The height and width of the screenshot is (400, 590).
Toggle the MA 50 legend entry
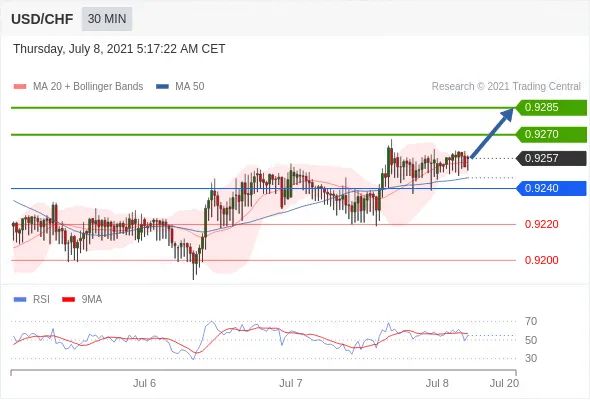[x=180, y=86]
